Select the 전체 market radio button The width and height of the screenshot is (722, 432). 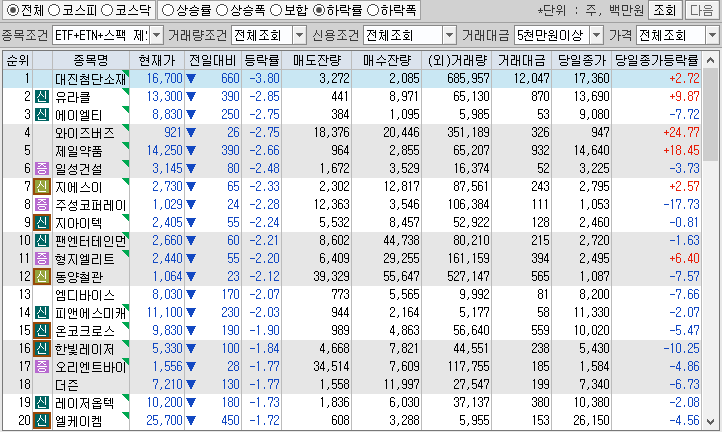12,10
